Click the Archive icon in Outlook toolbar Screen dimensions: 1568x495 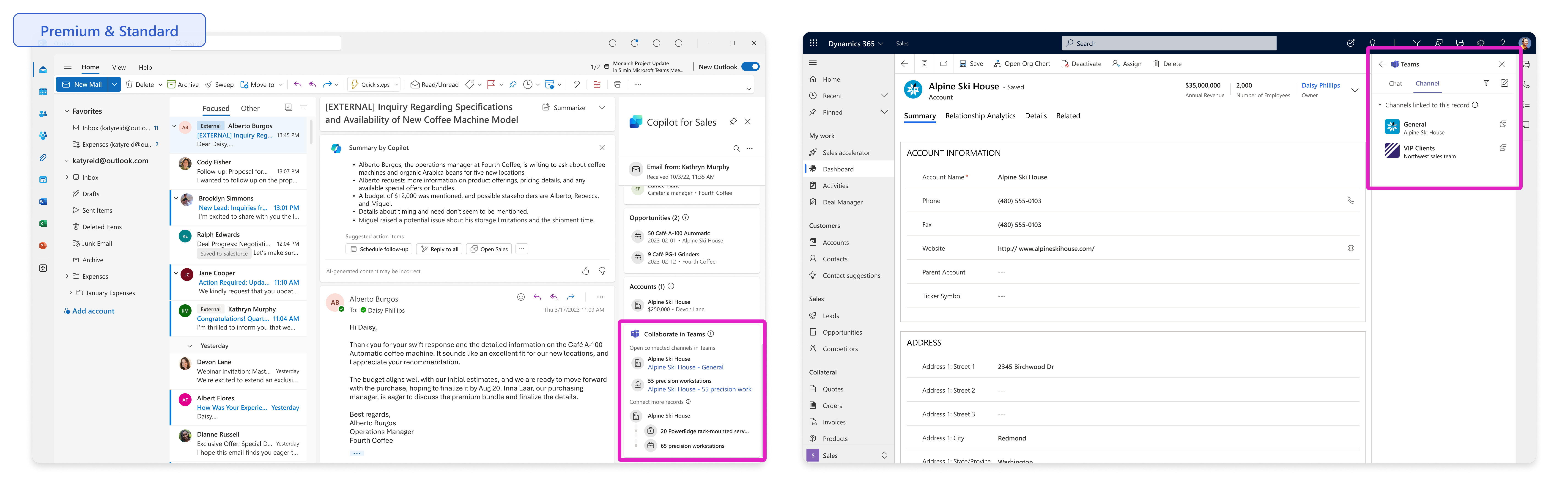pos(172,85)
